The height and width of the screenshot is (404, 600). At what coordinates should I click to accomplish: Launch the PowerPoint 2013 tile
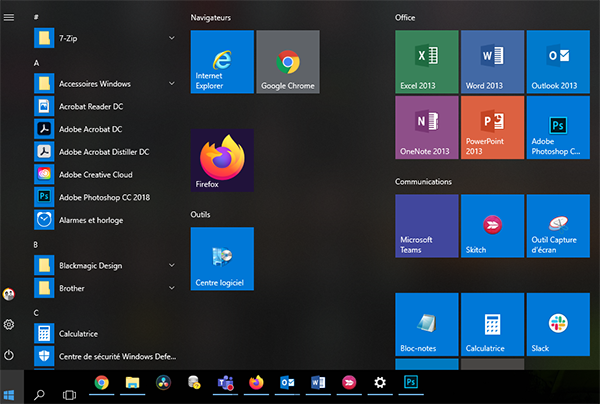(x=492, y=127)
